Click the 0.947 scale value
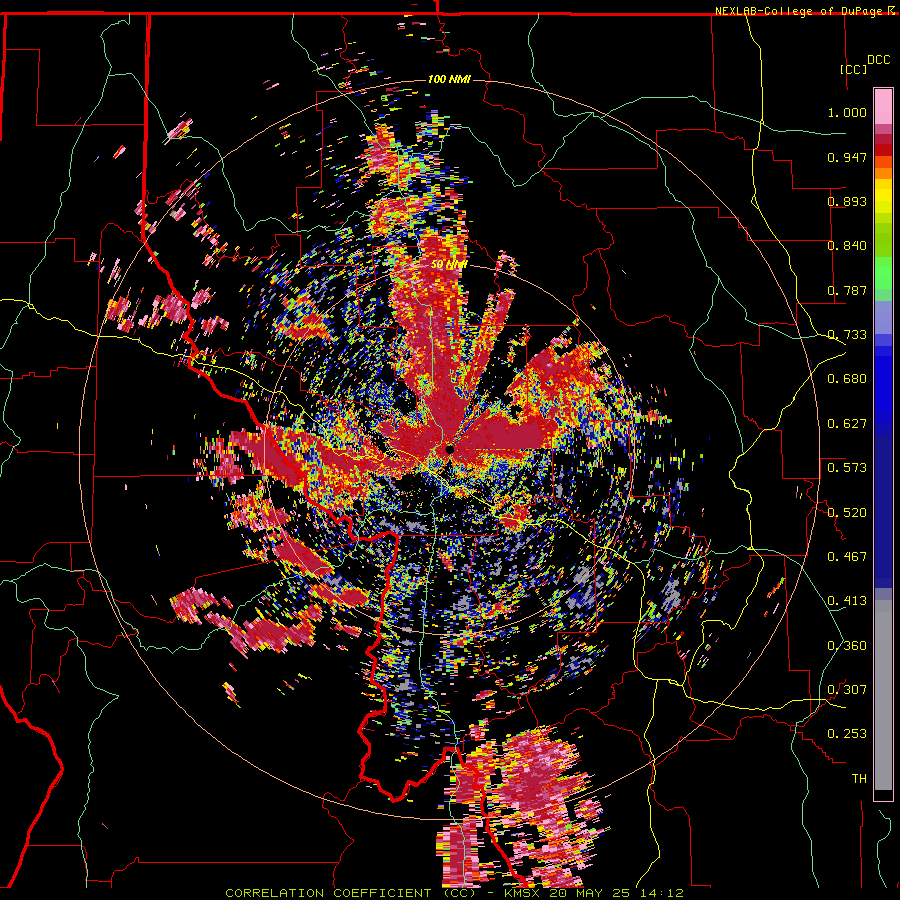 [x=847, y=157]
